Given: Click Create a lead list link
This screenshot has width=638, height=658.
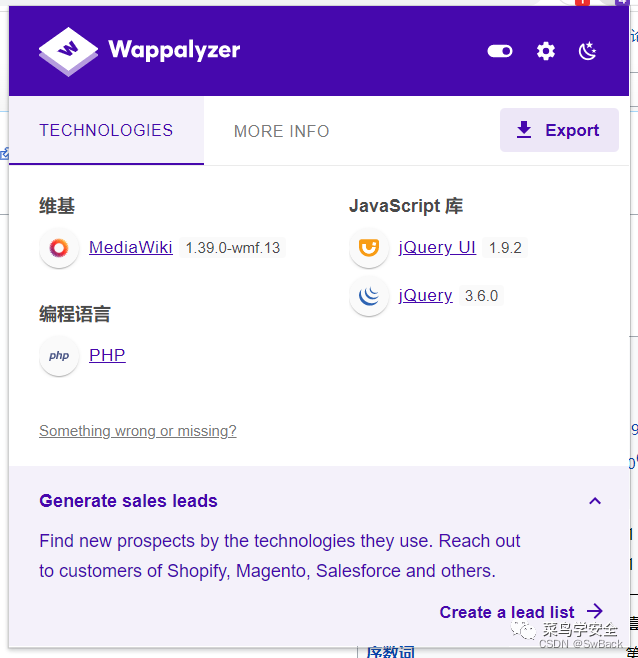Looking at the screenshot, I should 521,612.
